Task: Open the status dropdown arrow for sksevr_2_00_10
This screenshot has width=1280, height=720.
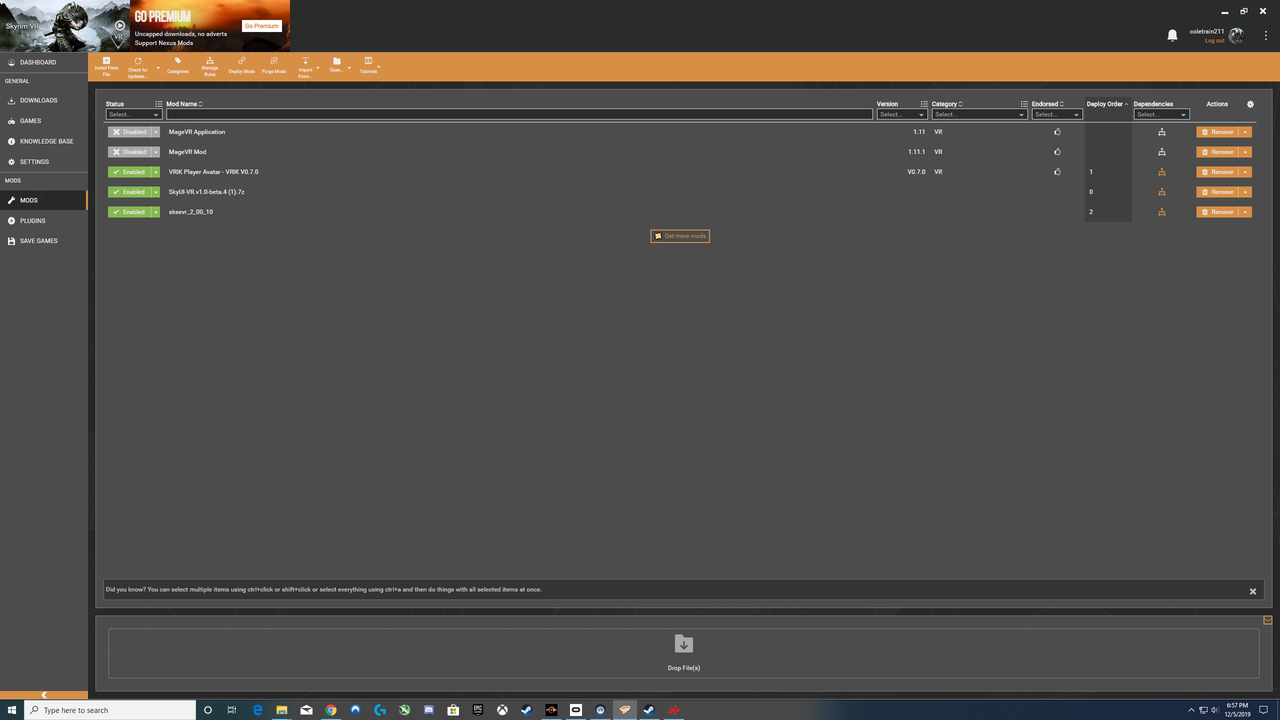Action: click(156, 212)
